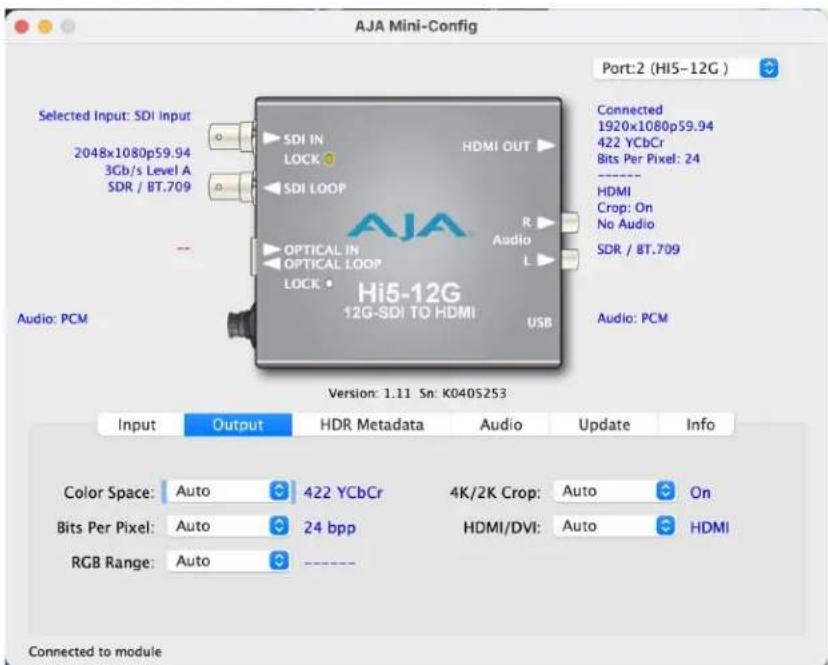Click the SDI IN arrow on device
The height and width of the screenshot is (665, 828).
[271, 138]
